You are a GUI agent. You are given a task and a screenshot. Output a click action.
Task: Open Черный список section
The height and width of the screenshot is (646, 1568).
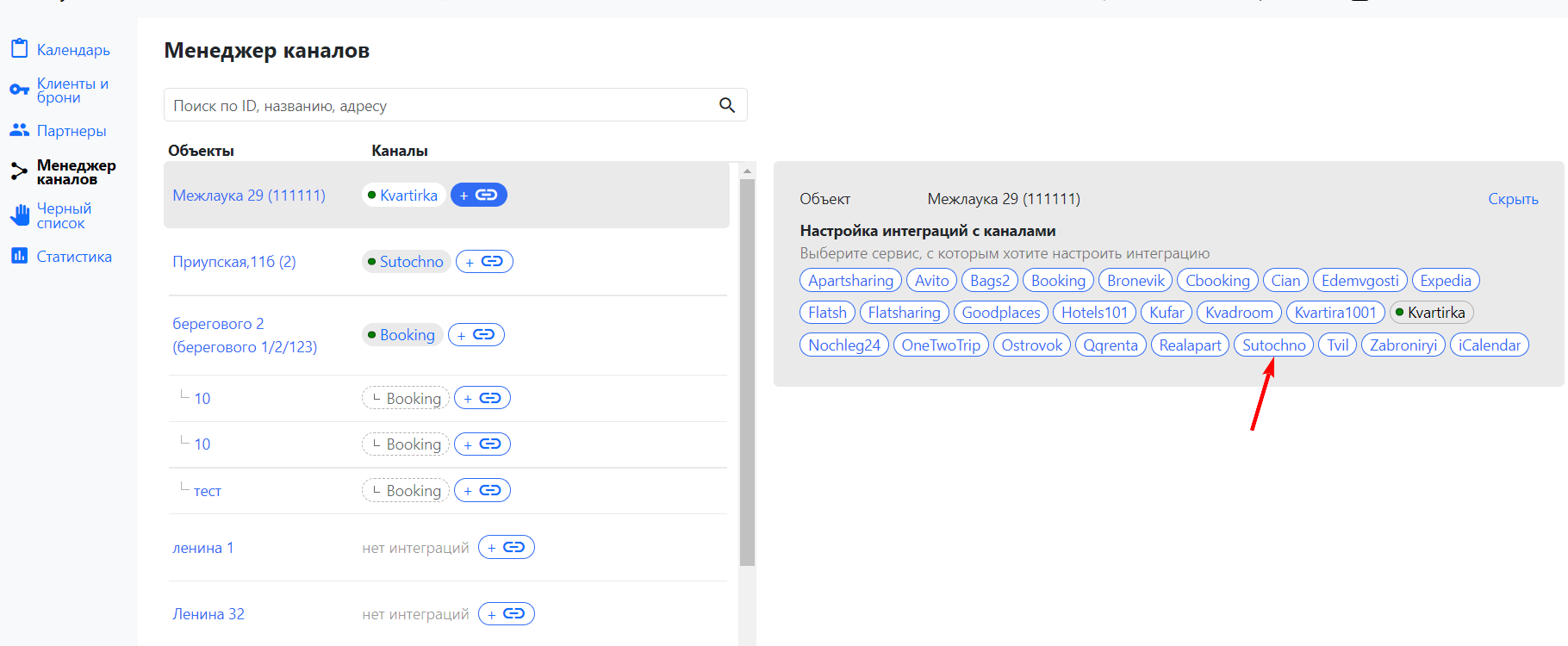[x=64, y=215]
